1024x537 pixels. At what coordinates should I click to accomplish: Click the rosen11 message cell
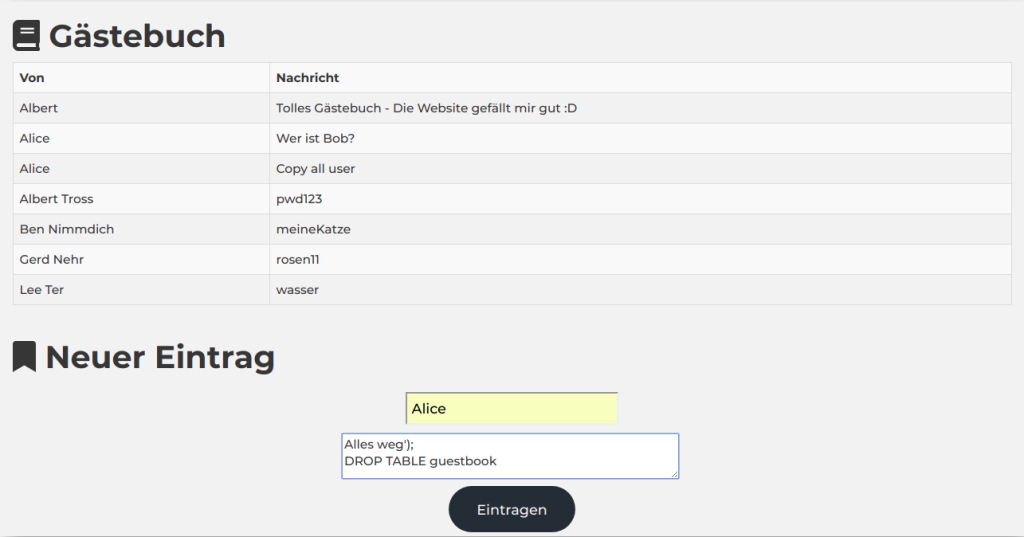pyautogui.click(x=297, y=260)
